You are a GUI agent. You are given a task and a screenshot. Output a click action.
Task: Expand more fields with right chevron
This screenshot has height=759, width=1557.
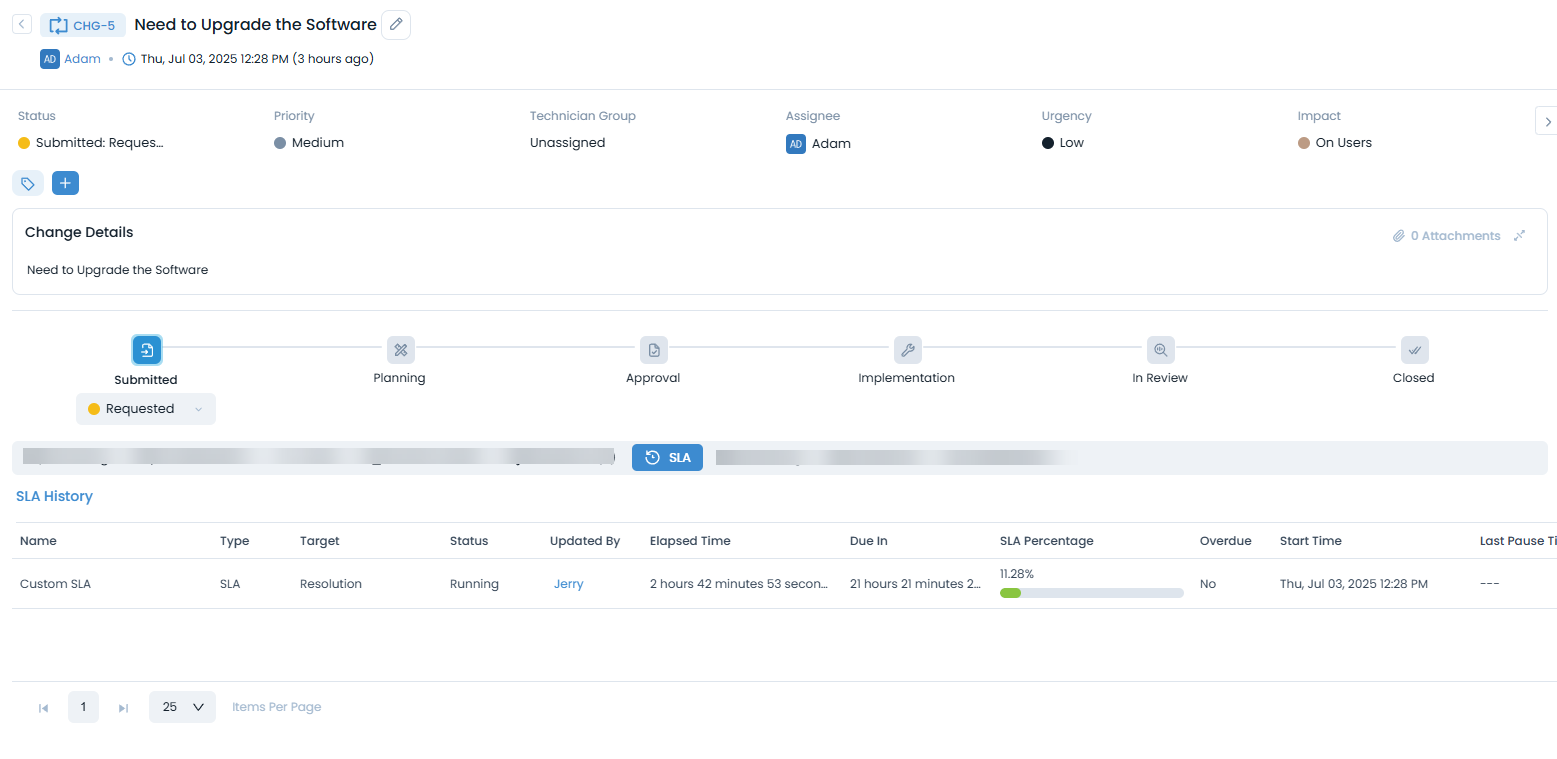pos(1547,121)
